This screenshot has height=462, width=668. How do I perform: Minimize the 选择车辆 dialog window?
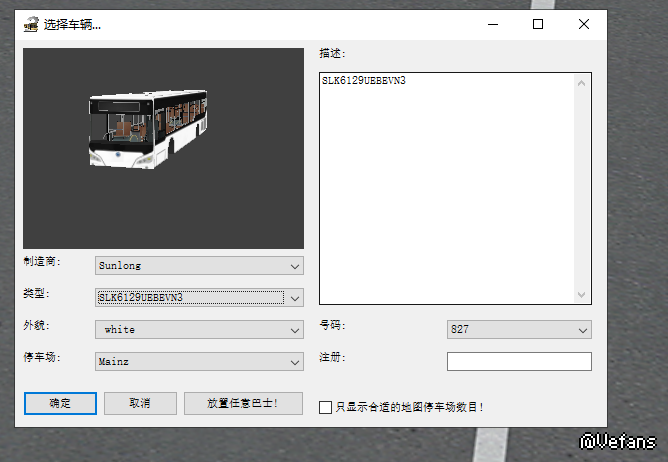[492, 24]
